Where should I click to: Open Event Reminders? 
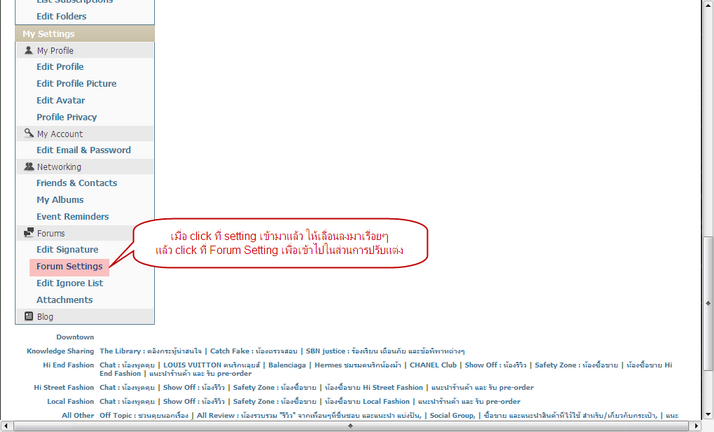point(72,216)
